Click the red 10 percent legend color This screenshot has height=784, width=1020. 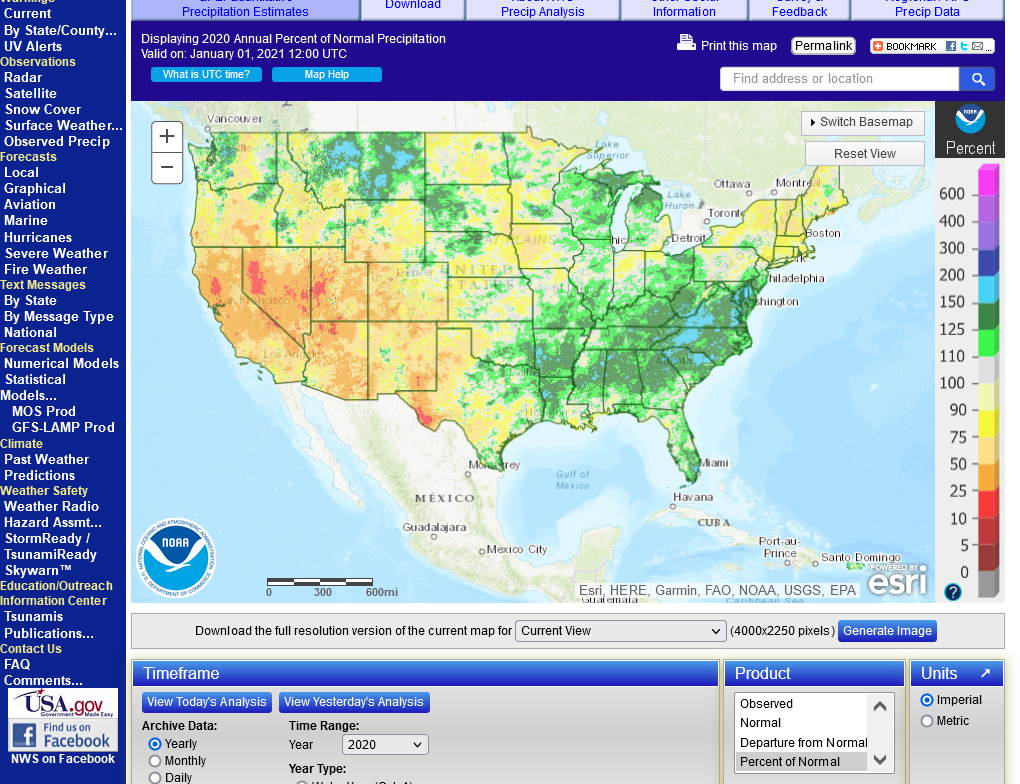[988, 506]
